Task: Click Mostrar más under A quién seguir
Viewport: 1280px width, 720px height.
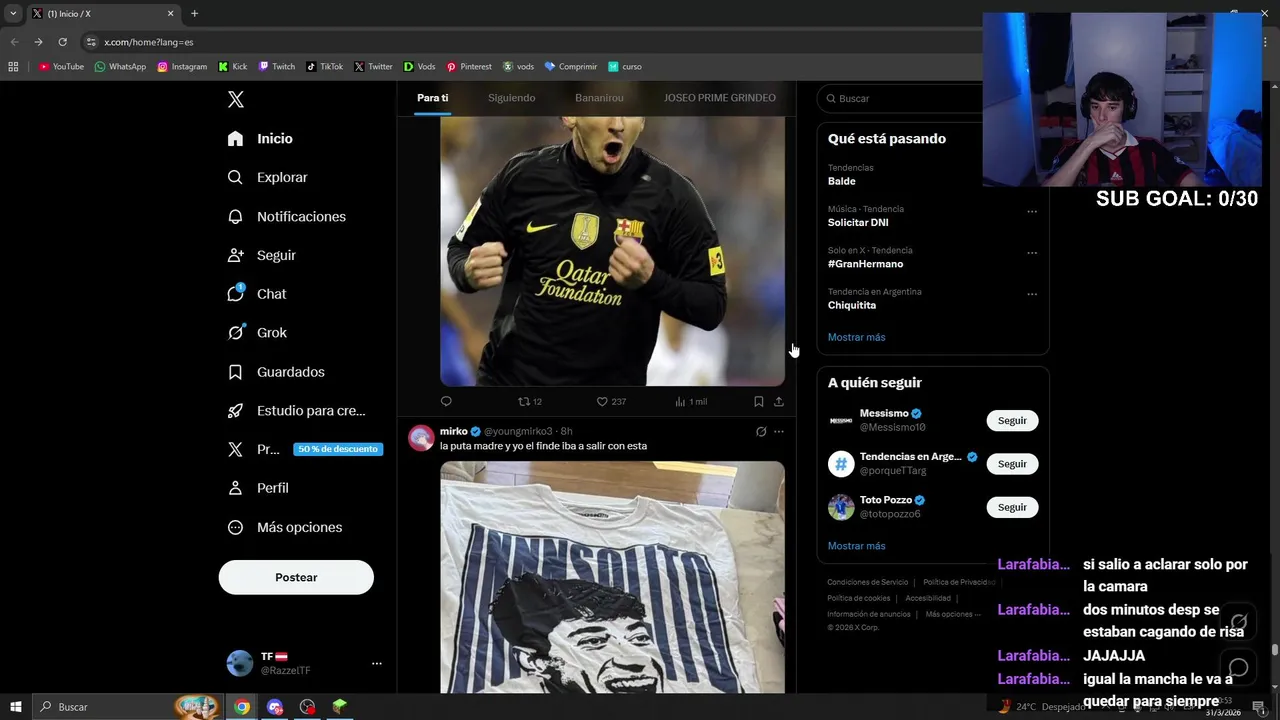Action: 857,546
